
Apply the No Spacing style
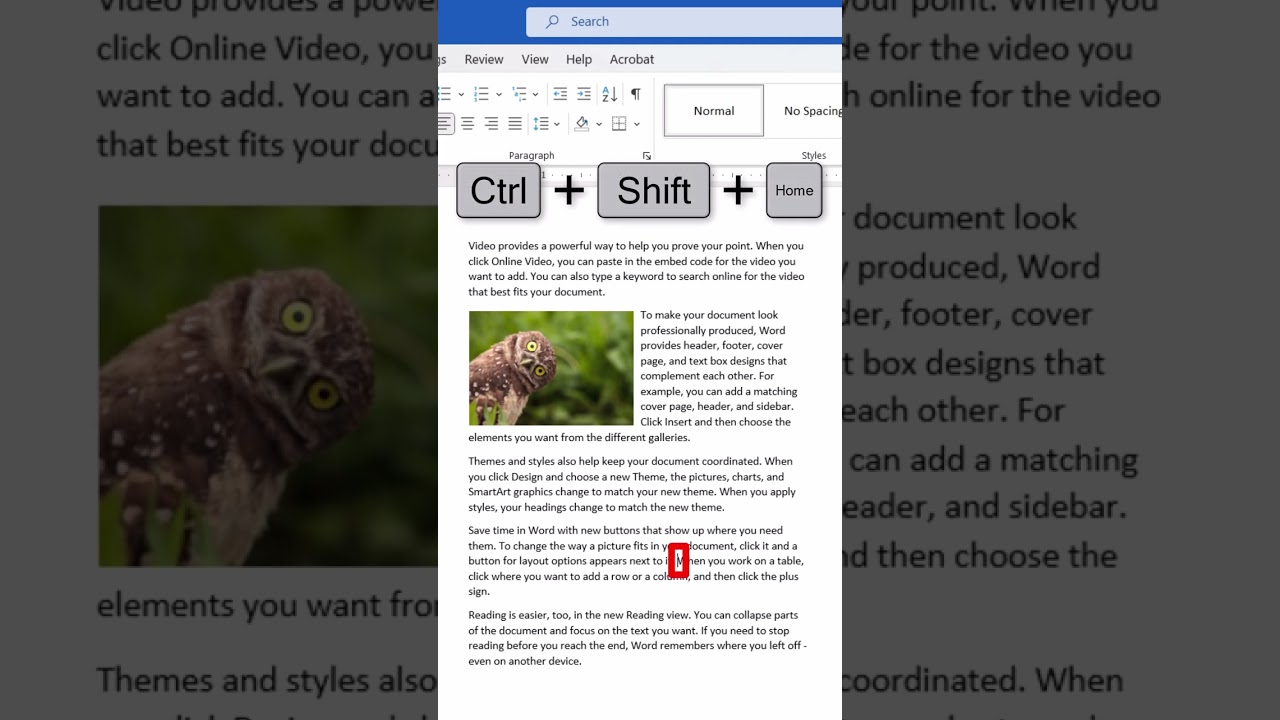tap(804, 111)
